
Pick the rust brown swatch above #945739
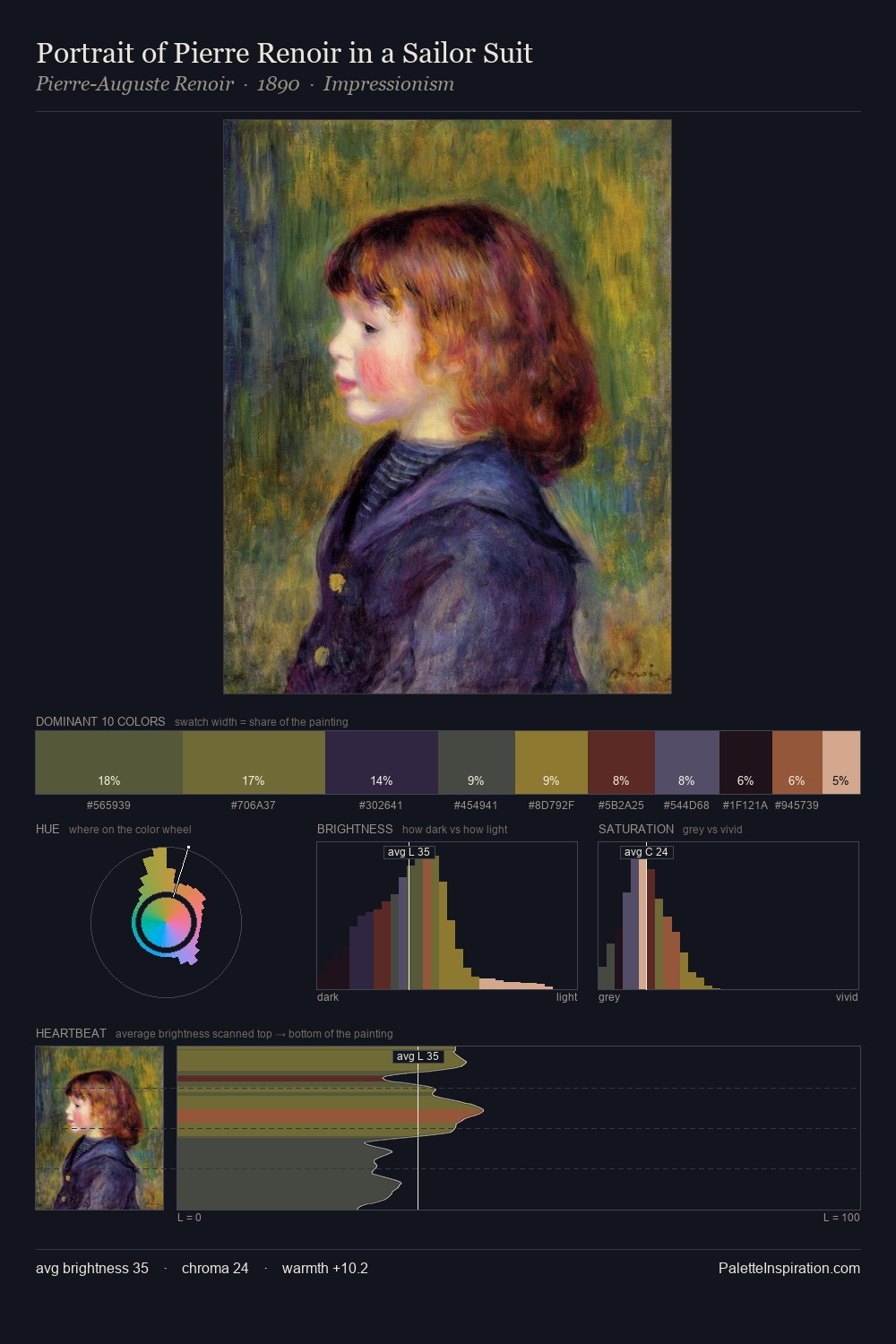pos(797,762)
